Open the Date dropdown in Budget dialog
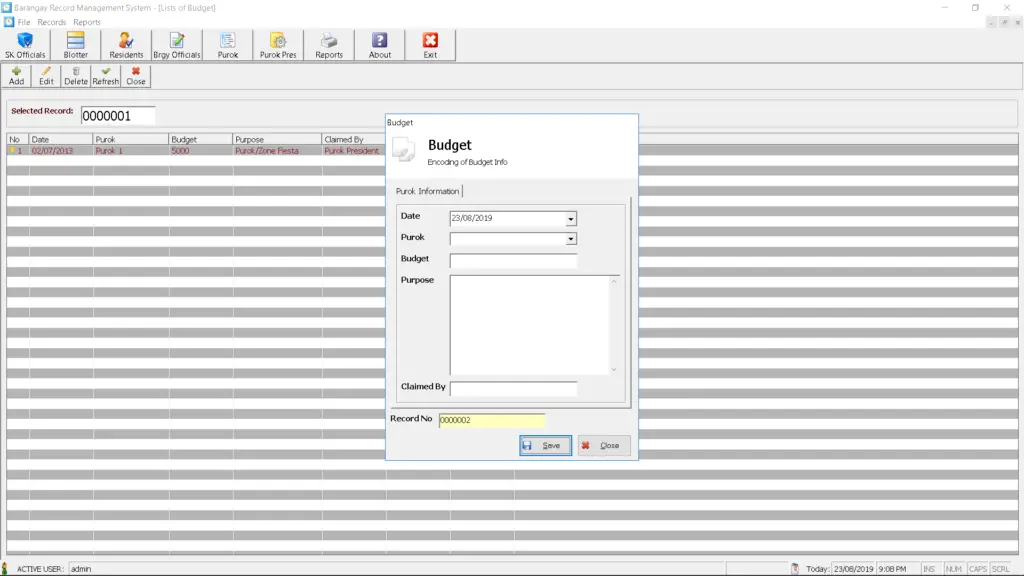 pos(569,218)
